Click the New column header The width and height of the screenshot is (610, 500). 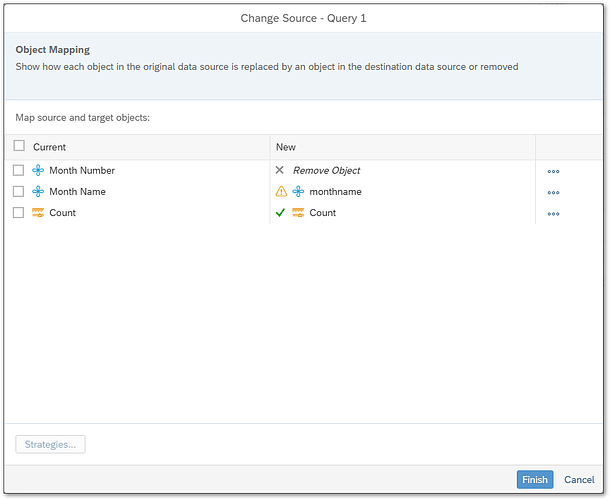pyautogui.click(x=286, y=147)
